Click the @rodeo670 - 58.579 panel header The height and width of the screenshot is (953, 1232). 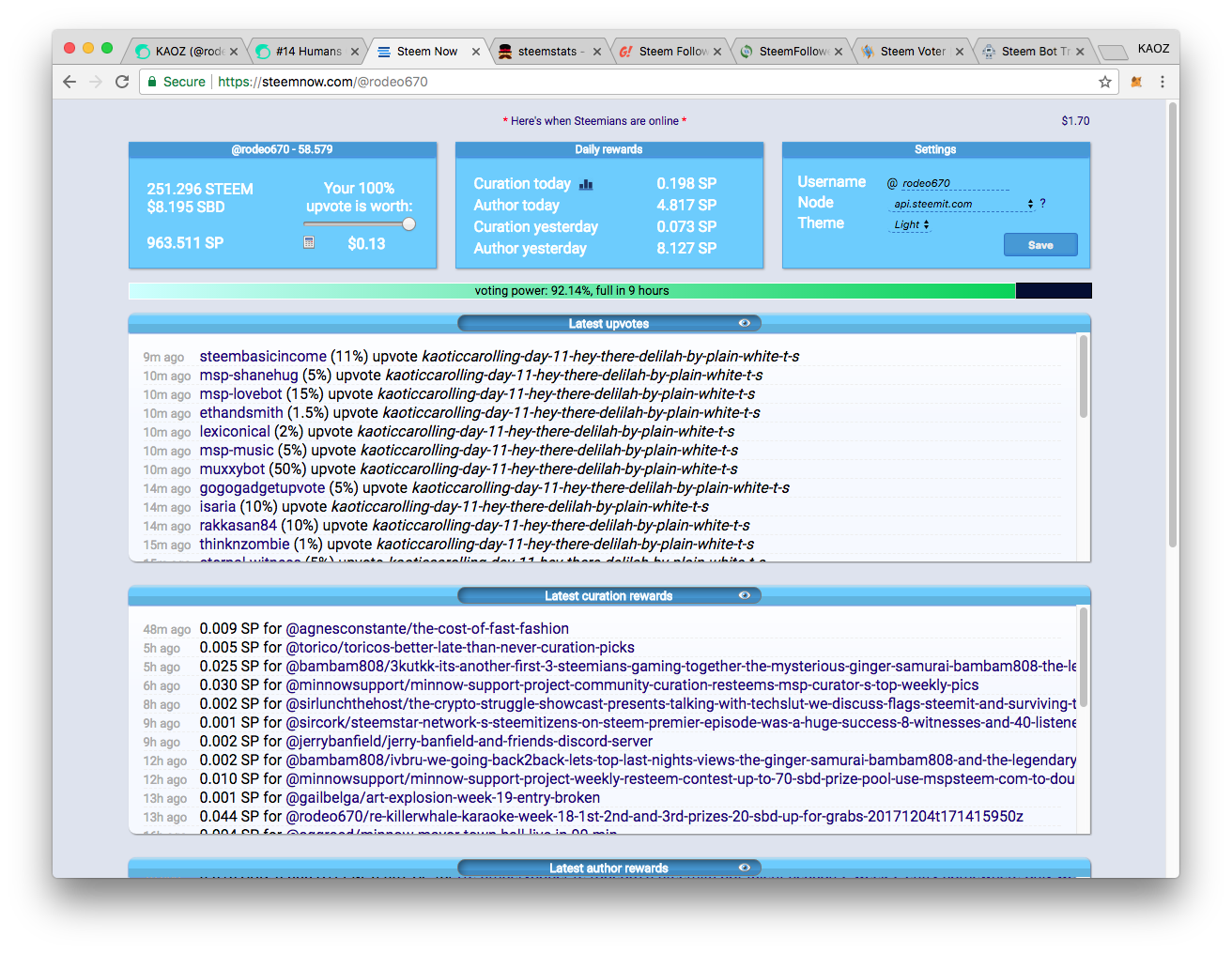[x=283, y=149]
